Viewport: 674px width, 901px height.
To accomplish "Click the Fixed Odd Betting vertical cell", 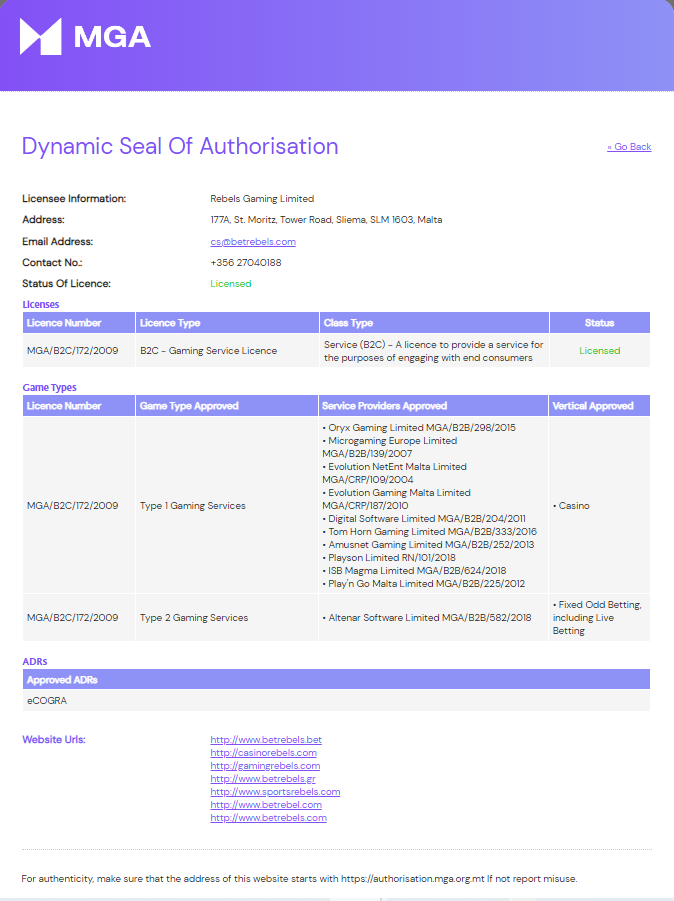I will pos(597,618).
